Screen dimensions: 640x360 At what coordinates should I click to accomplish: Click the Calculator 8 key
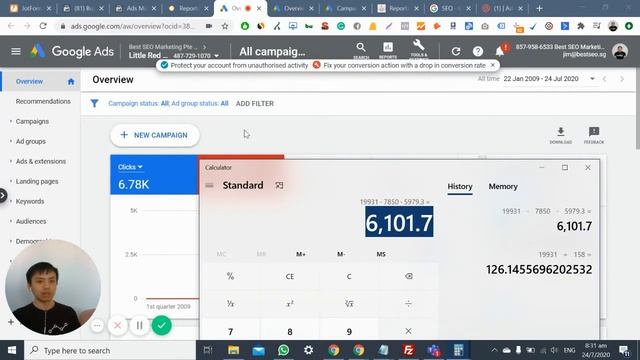[x=290, y=331]
